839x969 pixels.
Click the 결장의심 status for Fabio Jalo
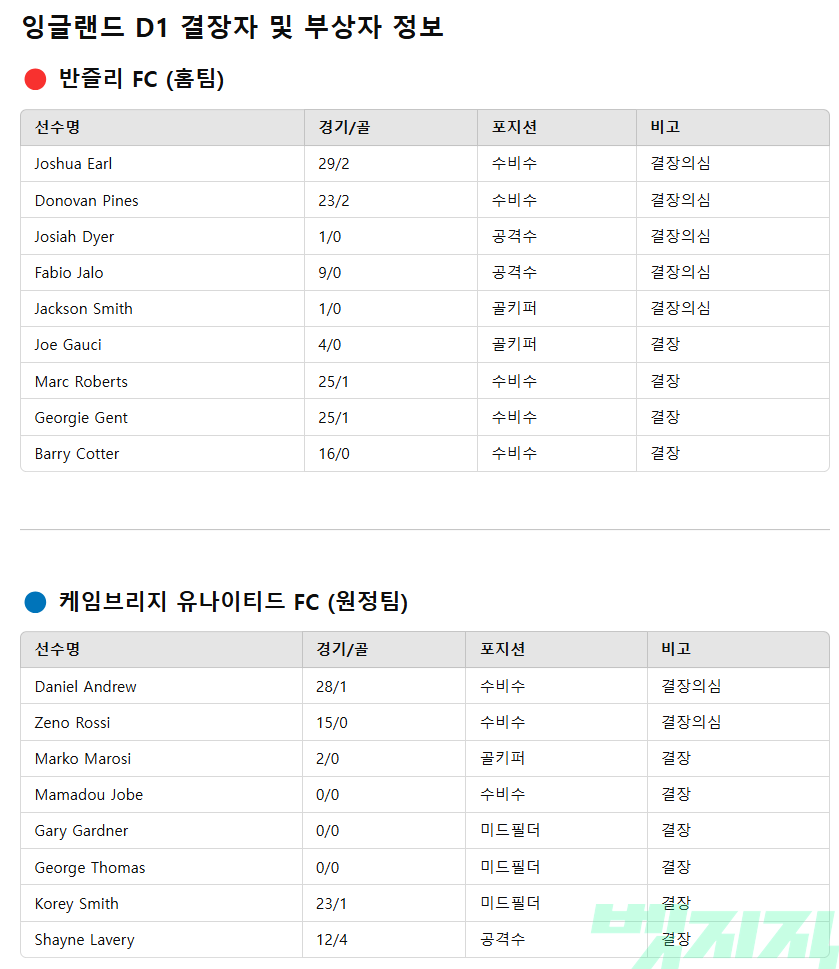click(x=680, y=273)
